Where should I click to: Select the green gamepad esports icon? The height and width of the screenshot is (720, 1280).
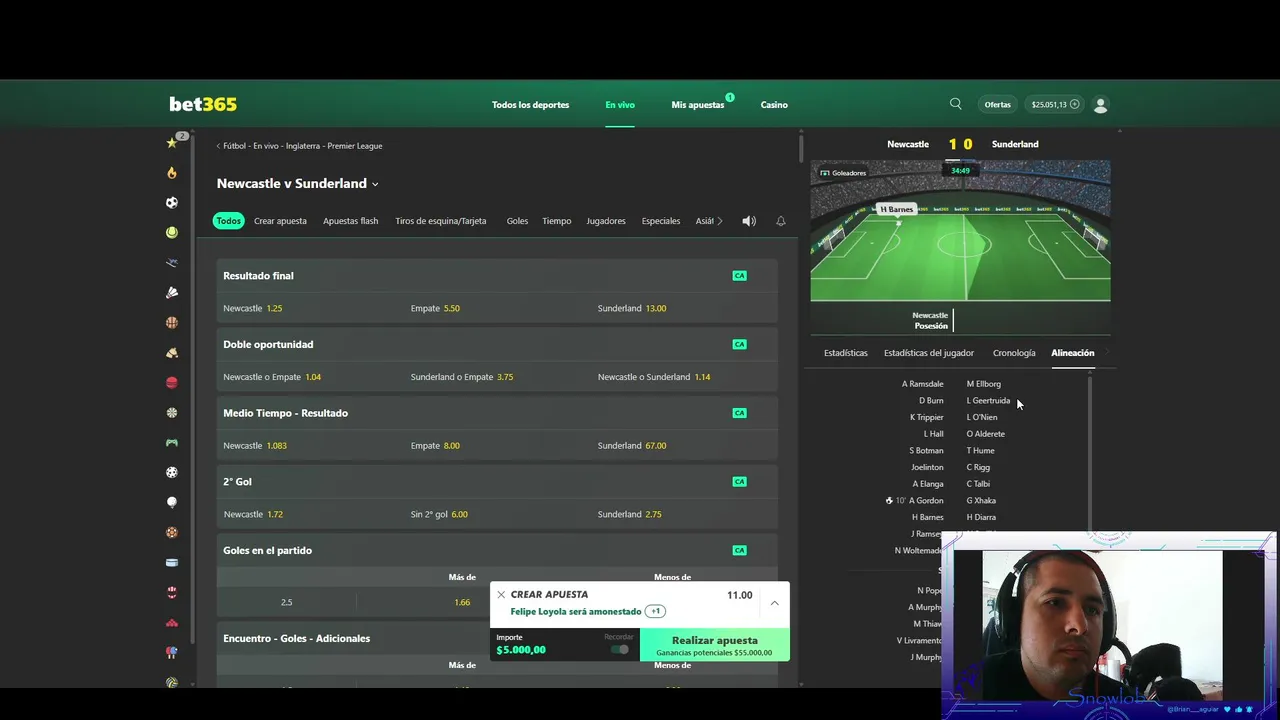pyautogui.click(x=172, y=443)
